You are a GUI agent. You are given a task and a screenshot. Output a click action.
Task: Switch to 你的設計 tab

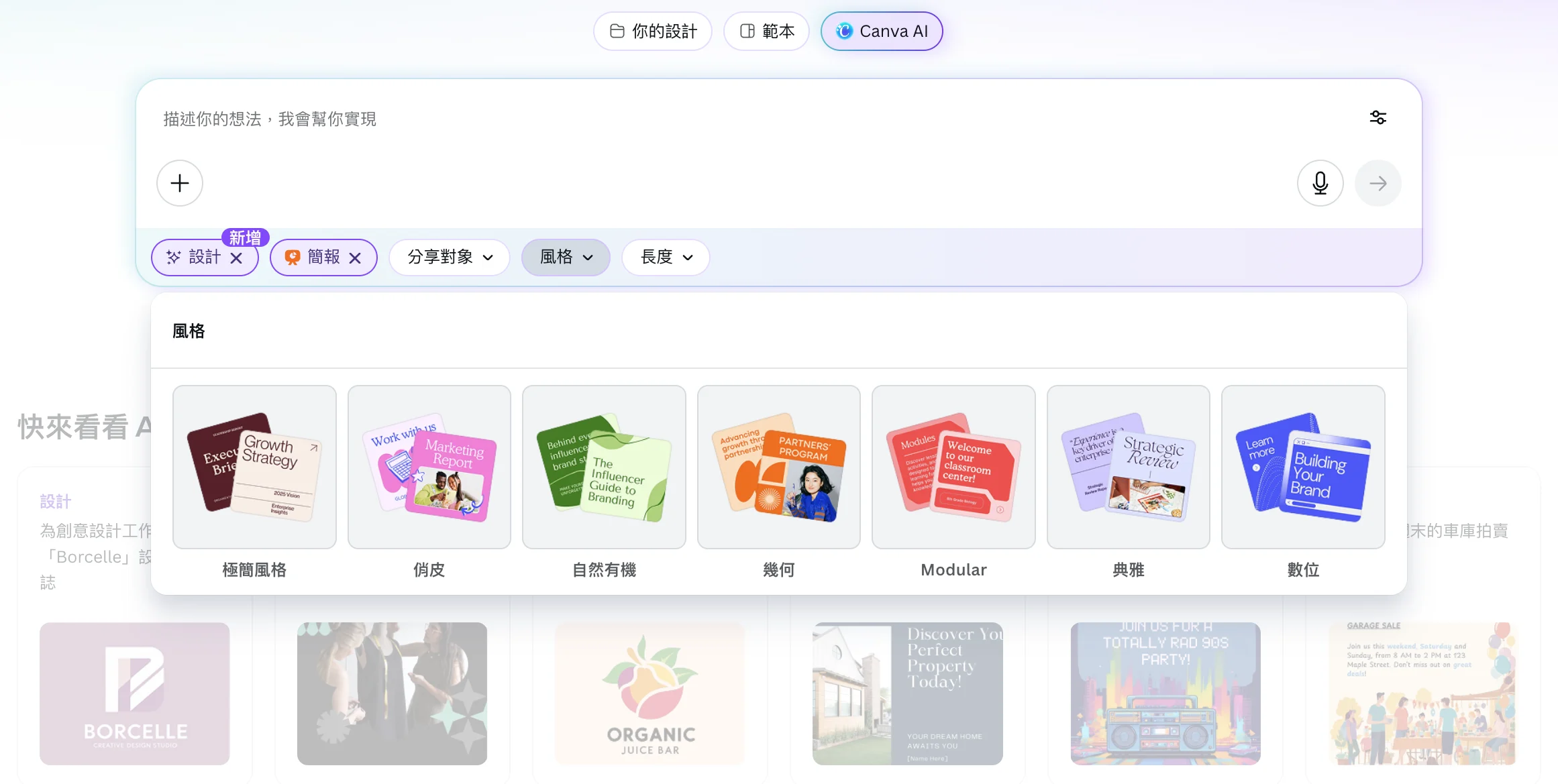tap(653, 32)
